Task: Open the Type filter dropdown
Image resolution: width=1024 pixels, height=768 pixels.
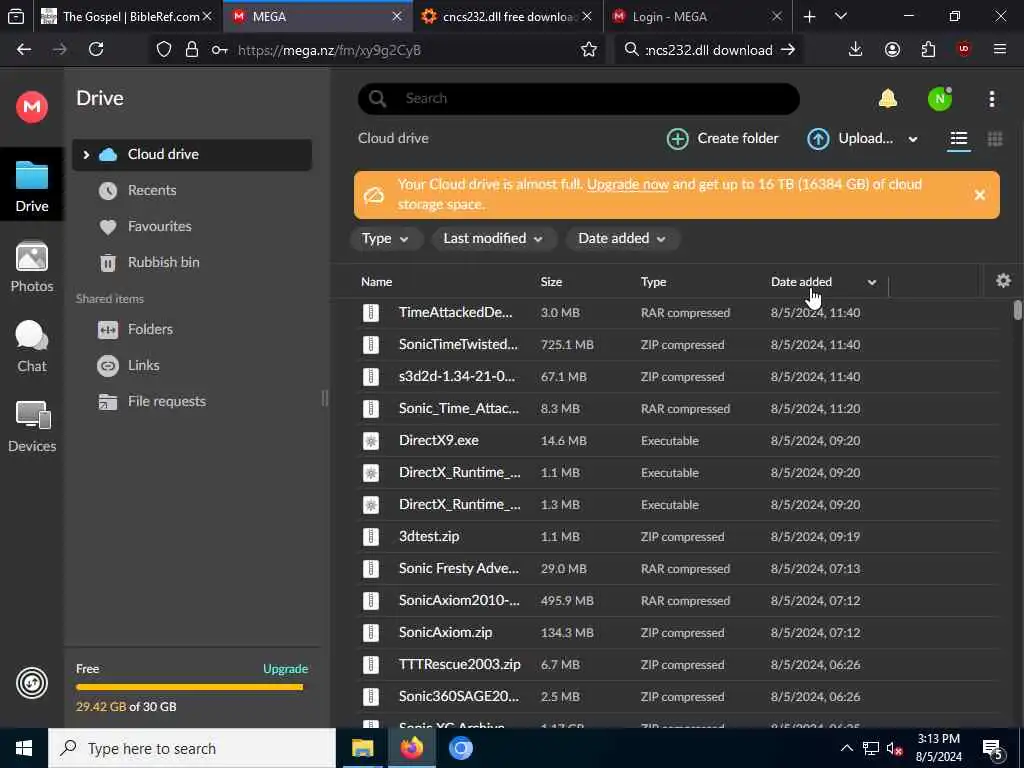Action: click(385, 238)
